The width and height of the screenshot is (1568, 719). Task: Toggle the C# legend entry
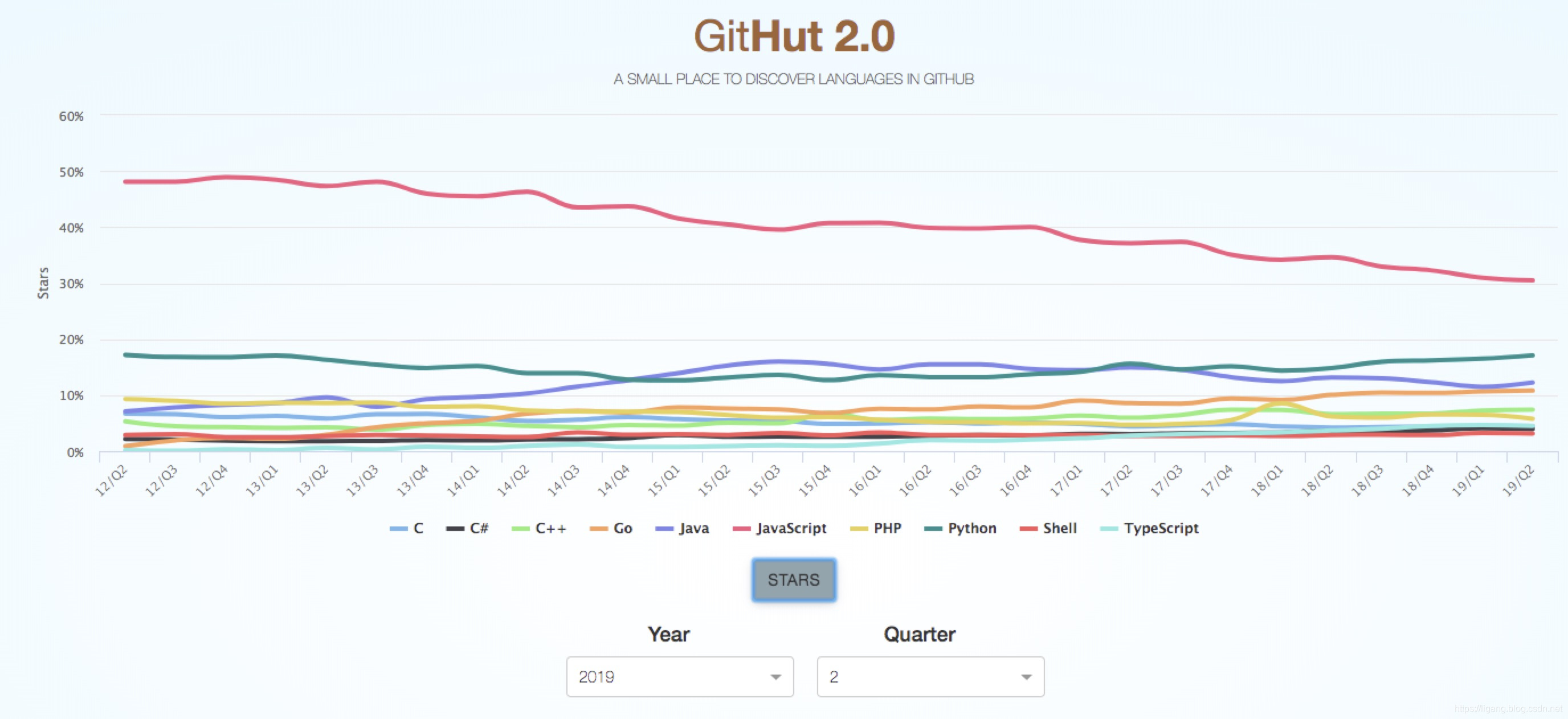click(x=467, y=529)
